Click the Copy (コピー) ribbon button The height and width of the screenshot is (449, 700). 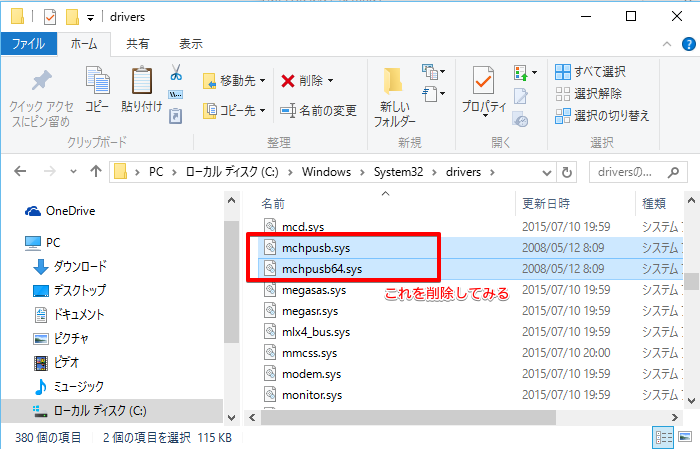(x=97, y=89)
